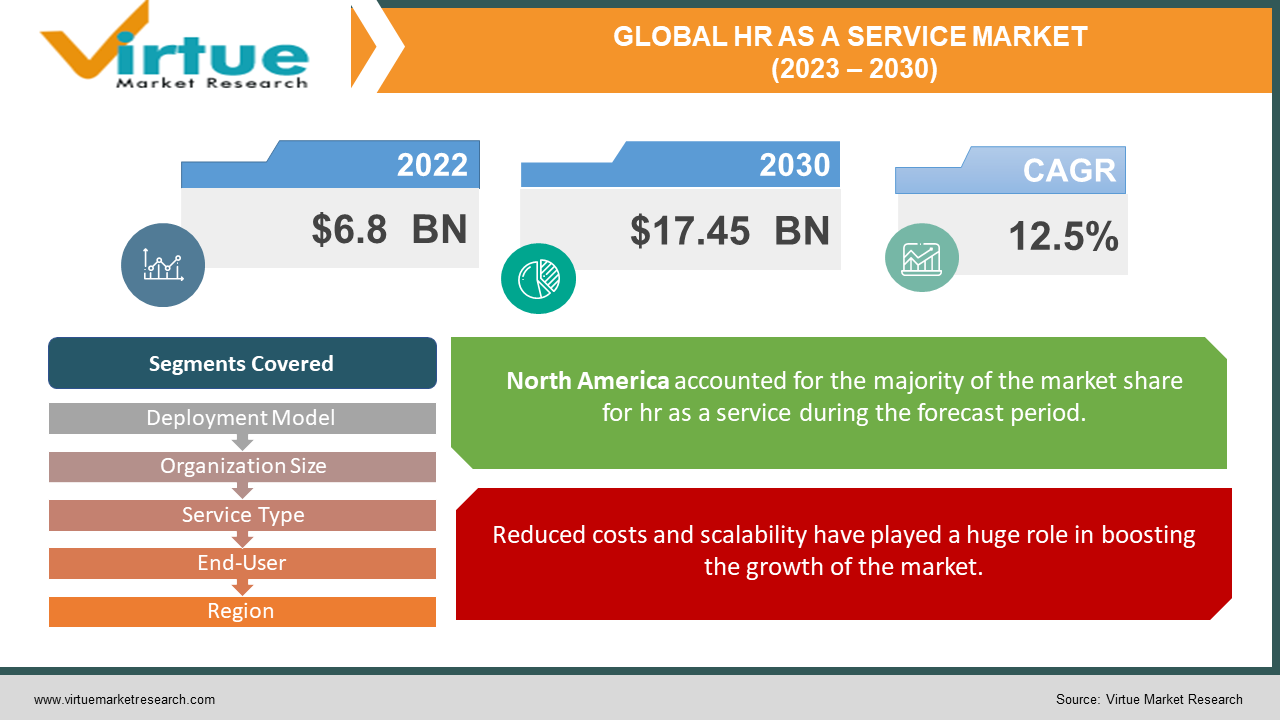This screenshot has height=720, width=1280.
Task: Click the arrow below End-User
Action: [x=242, y=588]
